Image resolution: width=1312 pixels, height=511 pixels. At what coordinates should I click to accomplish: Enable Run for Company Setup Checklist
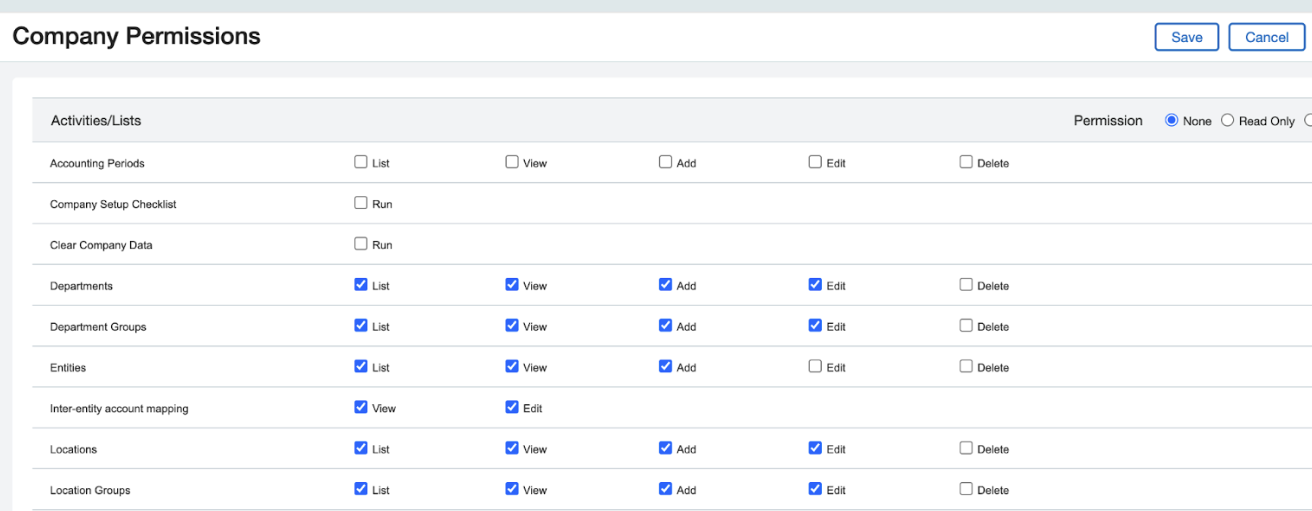(361, 203)
